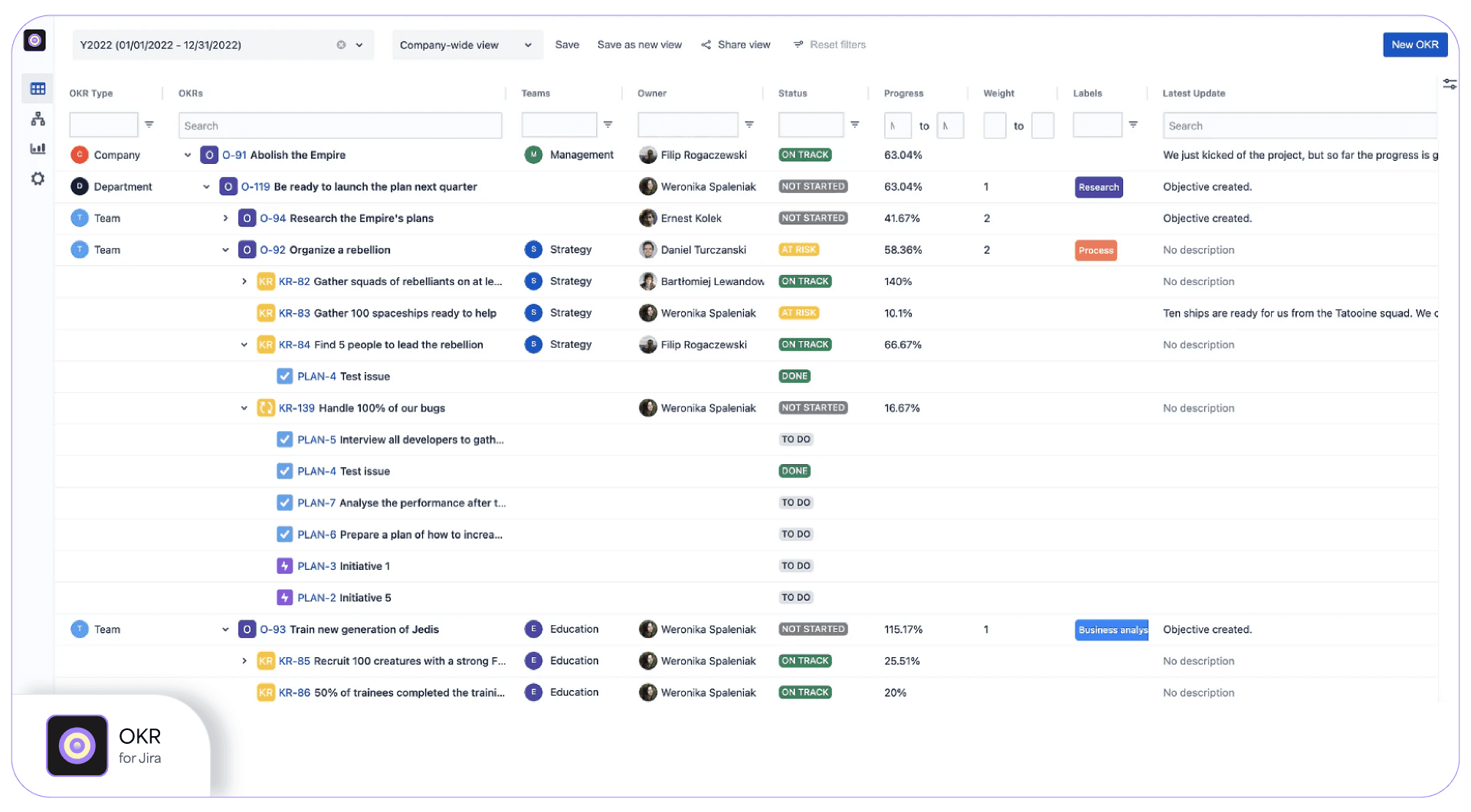Click the Status column filter icon
1471x812 pixels.
point(855,124)
